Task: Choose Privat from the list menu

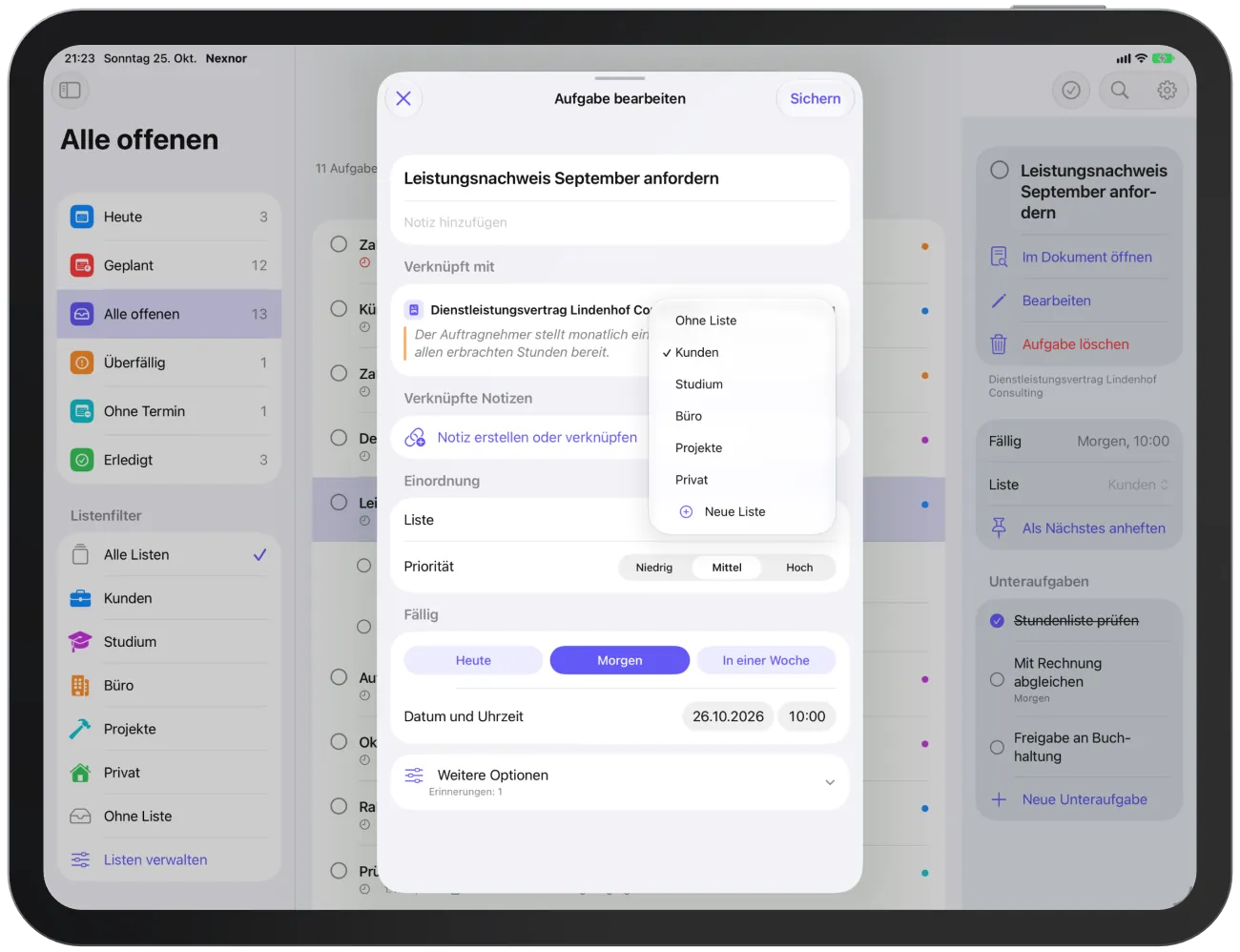Action: tap(742, 480)
